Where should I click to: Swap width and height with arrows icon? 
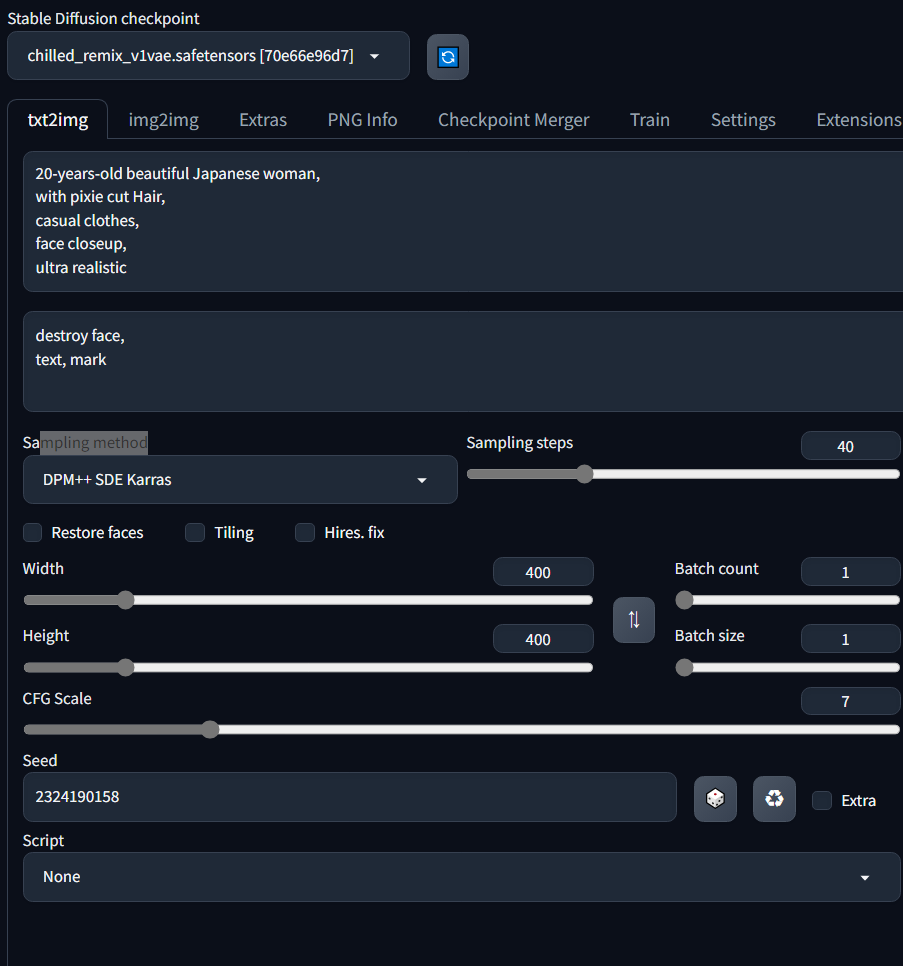click(634, 620)
